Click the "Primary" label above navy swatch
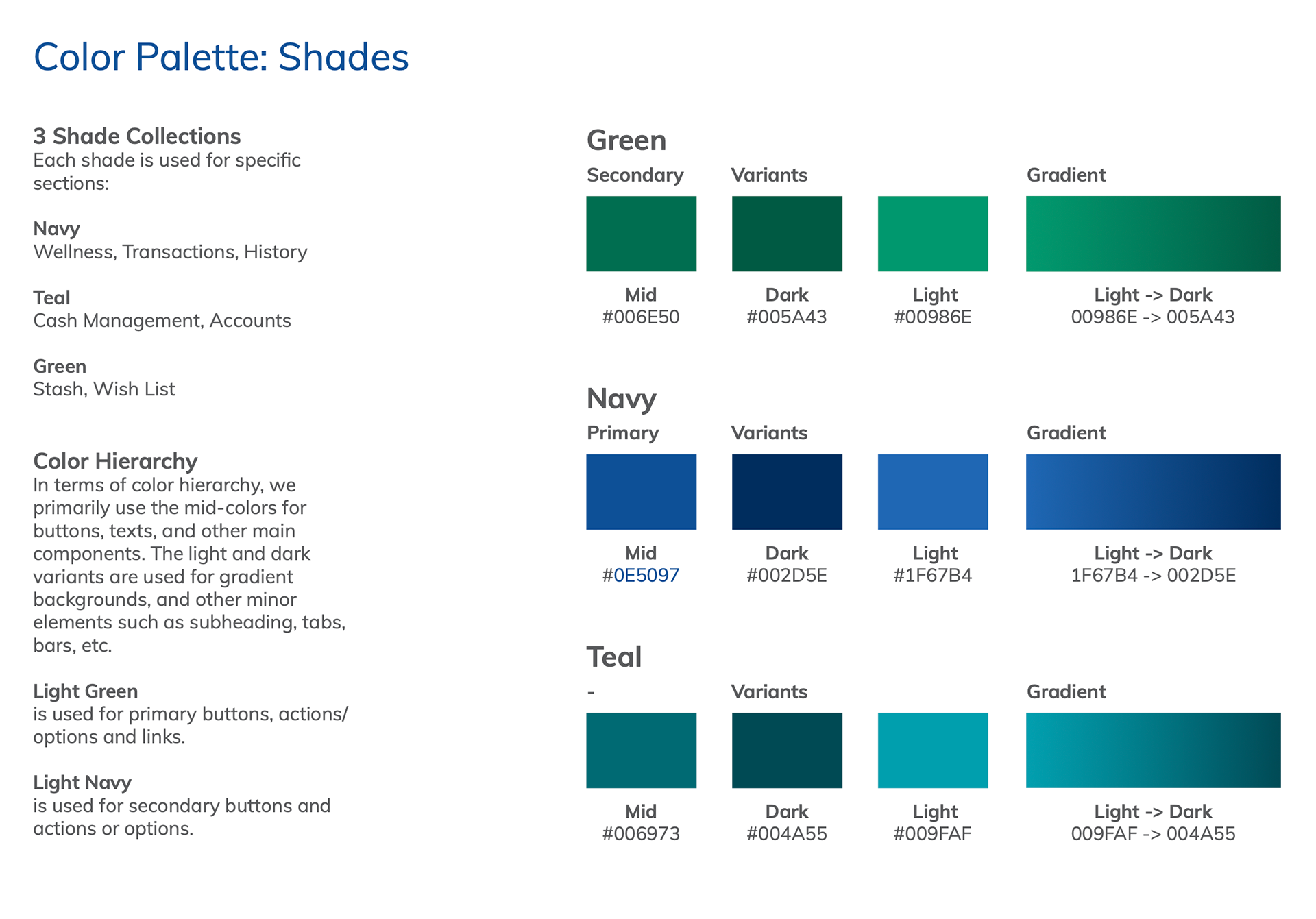 click(x=622, y=433)
